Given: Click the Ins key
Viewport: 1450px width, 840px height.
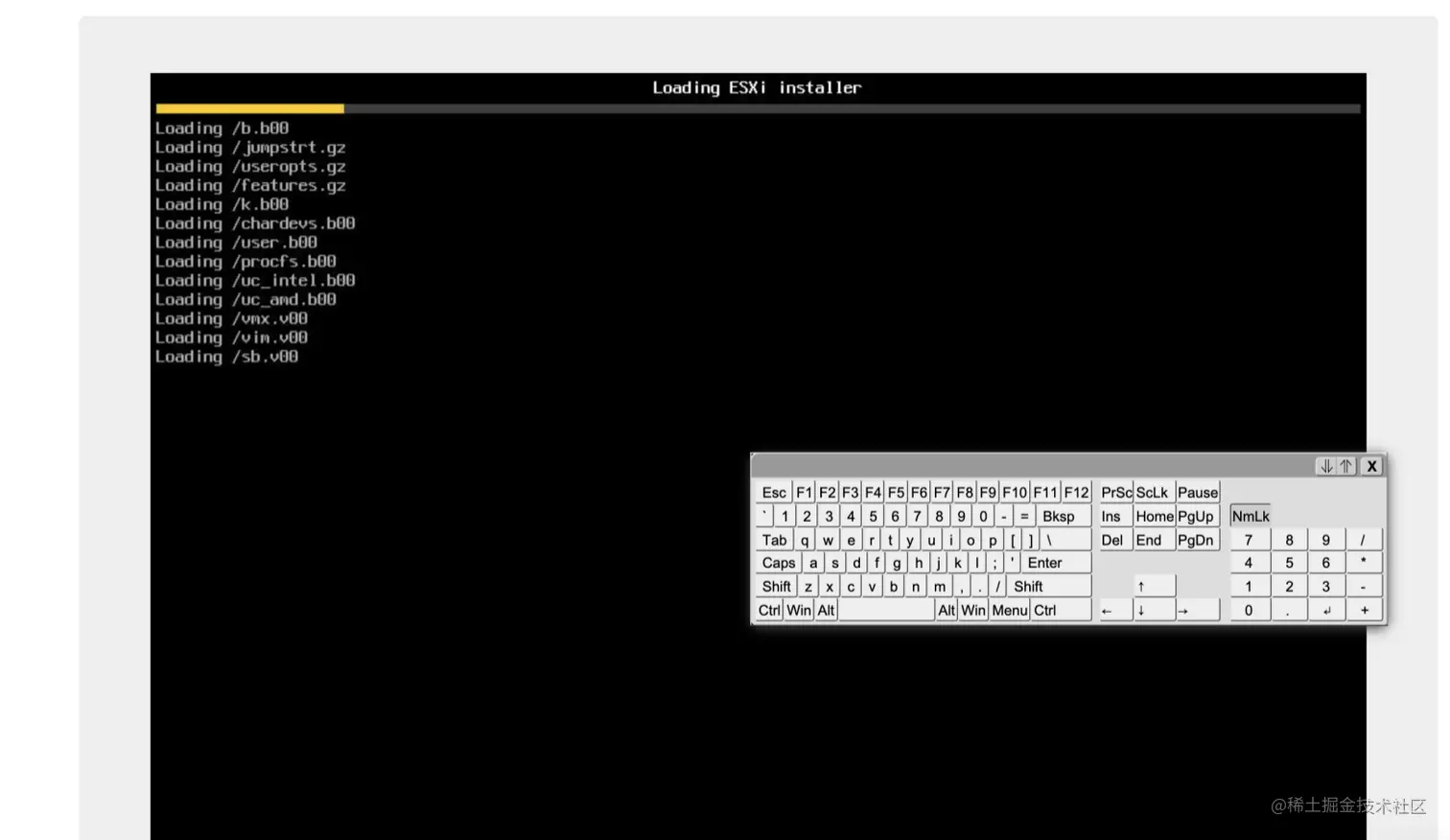Looking at the screenshot, I should (1115, 516).
